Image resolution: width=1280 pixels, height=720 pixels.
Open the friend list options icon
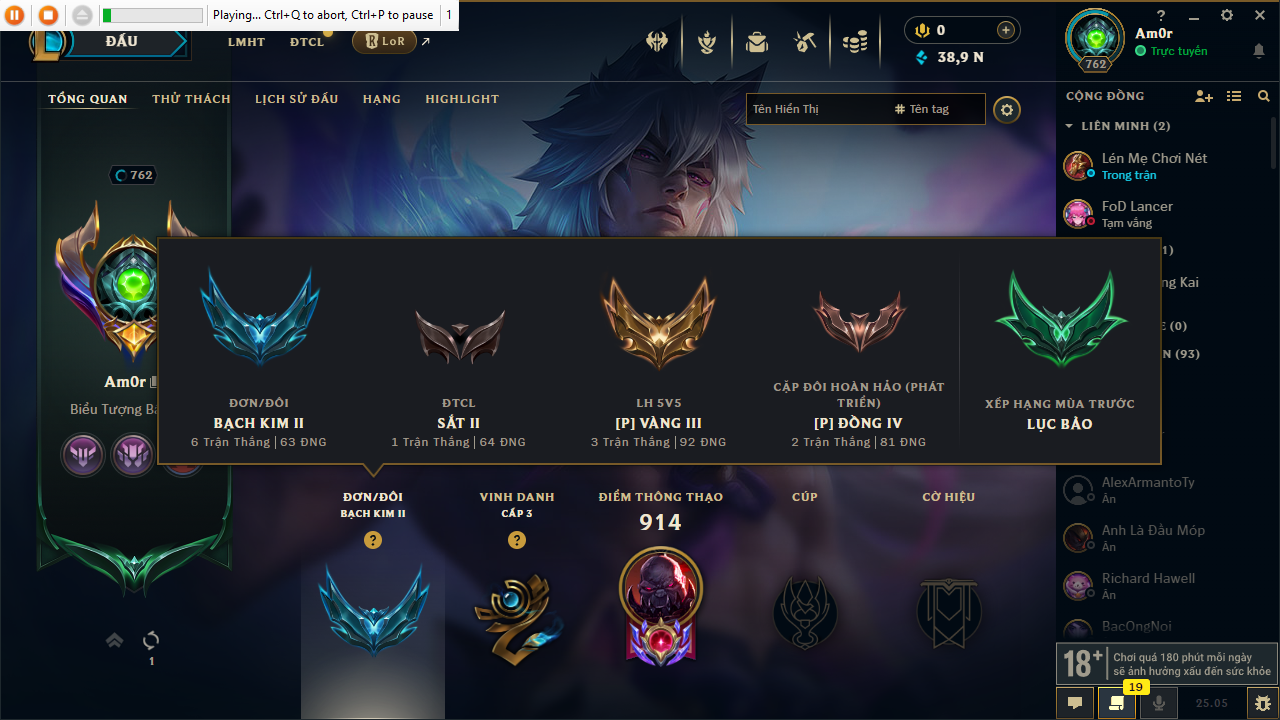tap(1234, 96)
